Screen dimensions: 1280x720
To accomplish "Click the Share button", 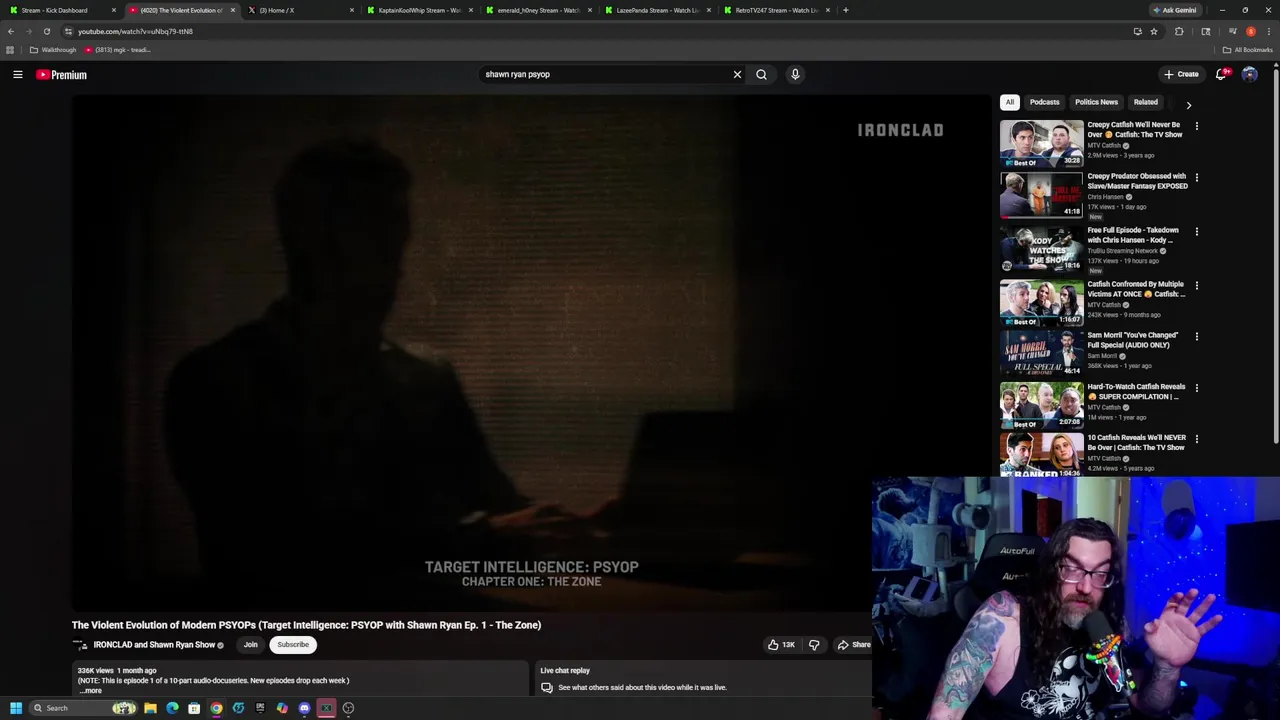I will (853, 645).
